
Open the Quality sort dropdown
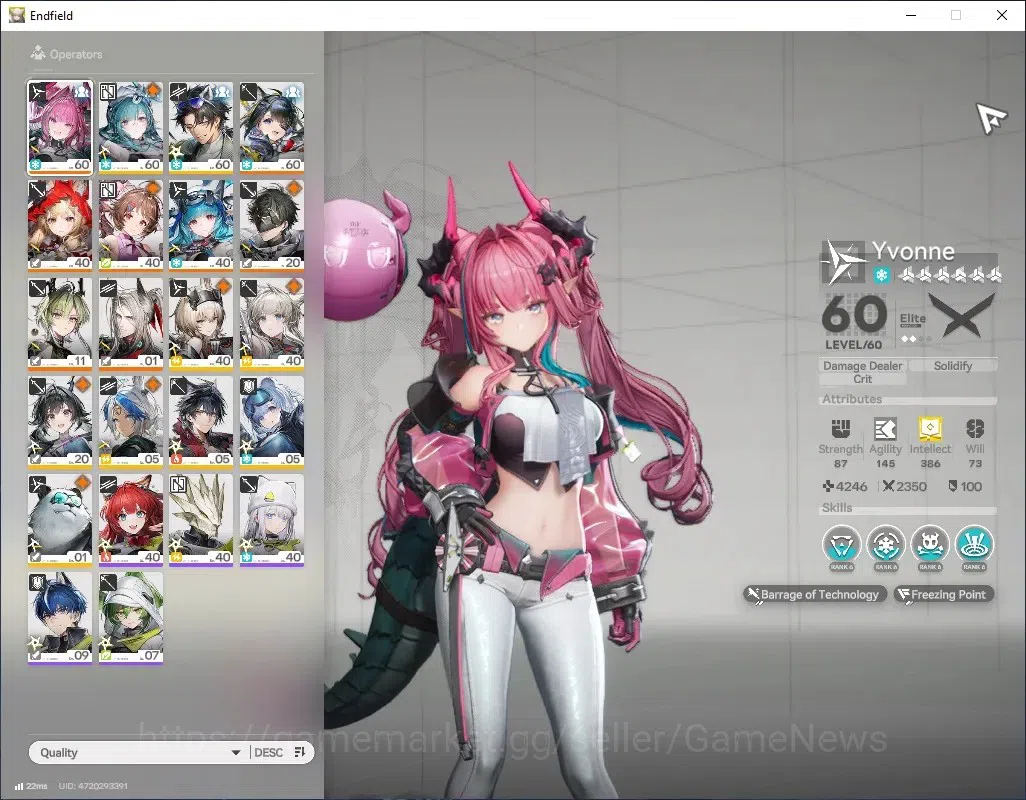[x=139, y=752]
